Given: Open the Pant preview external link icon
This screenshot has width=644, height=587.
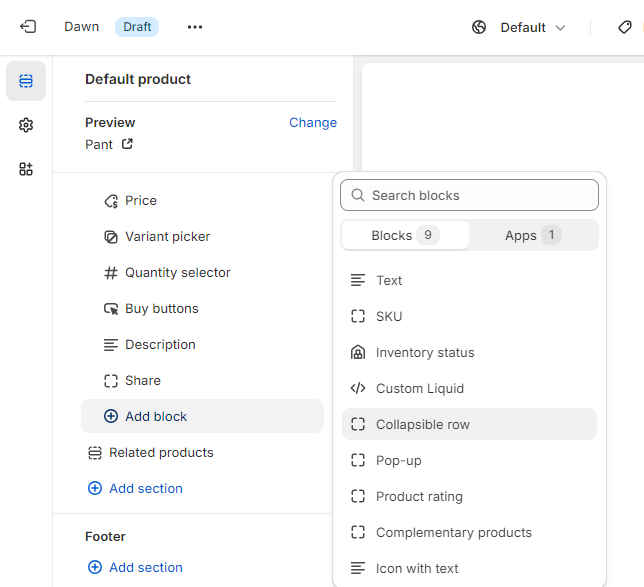Looking at the screenshot, I should pyautogui.click(x=127, y=144).
